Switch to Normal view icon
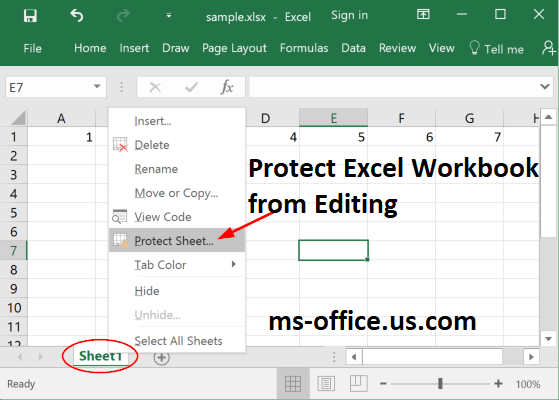 click(x=293, y=384)
